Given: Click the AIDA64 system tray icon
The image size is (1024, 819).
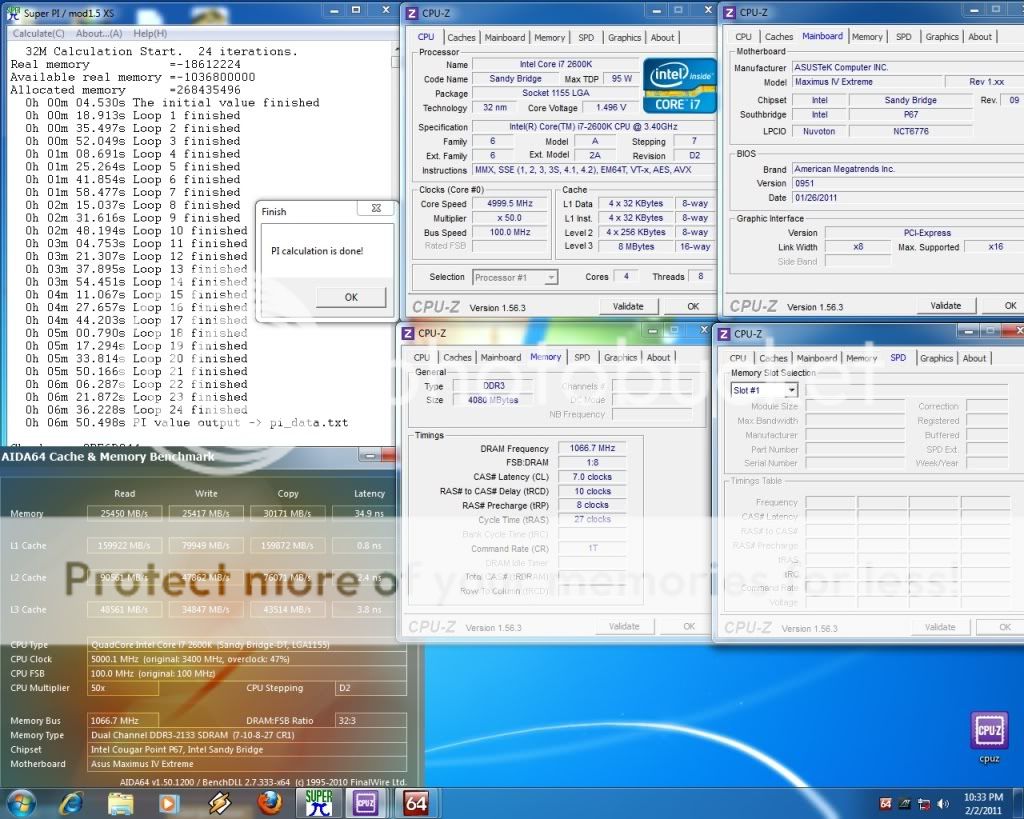Looking at the screenshot, I should point(886,803).
